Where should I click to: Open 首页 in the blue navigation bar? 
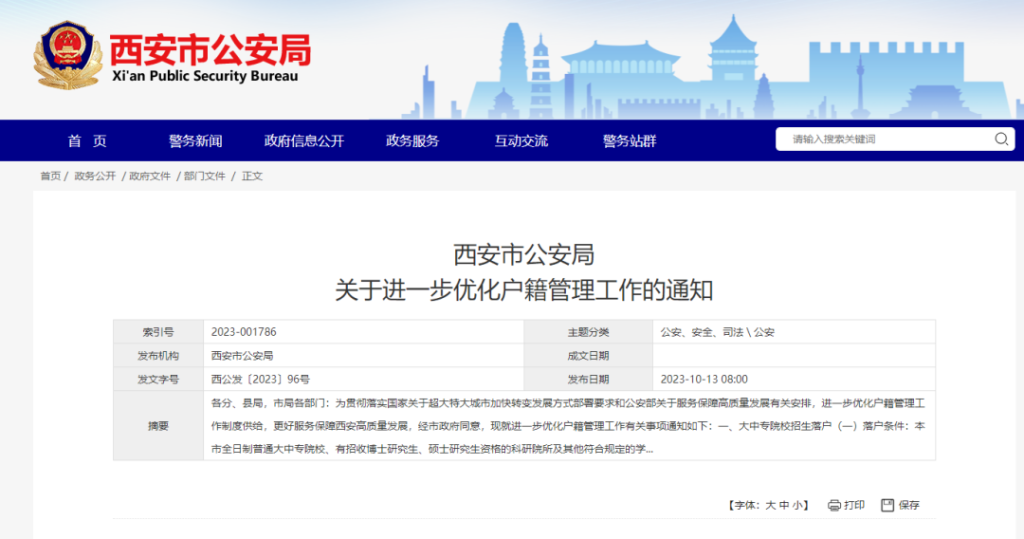87,141
